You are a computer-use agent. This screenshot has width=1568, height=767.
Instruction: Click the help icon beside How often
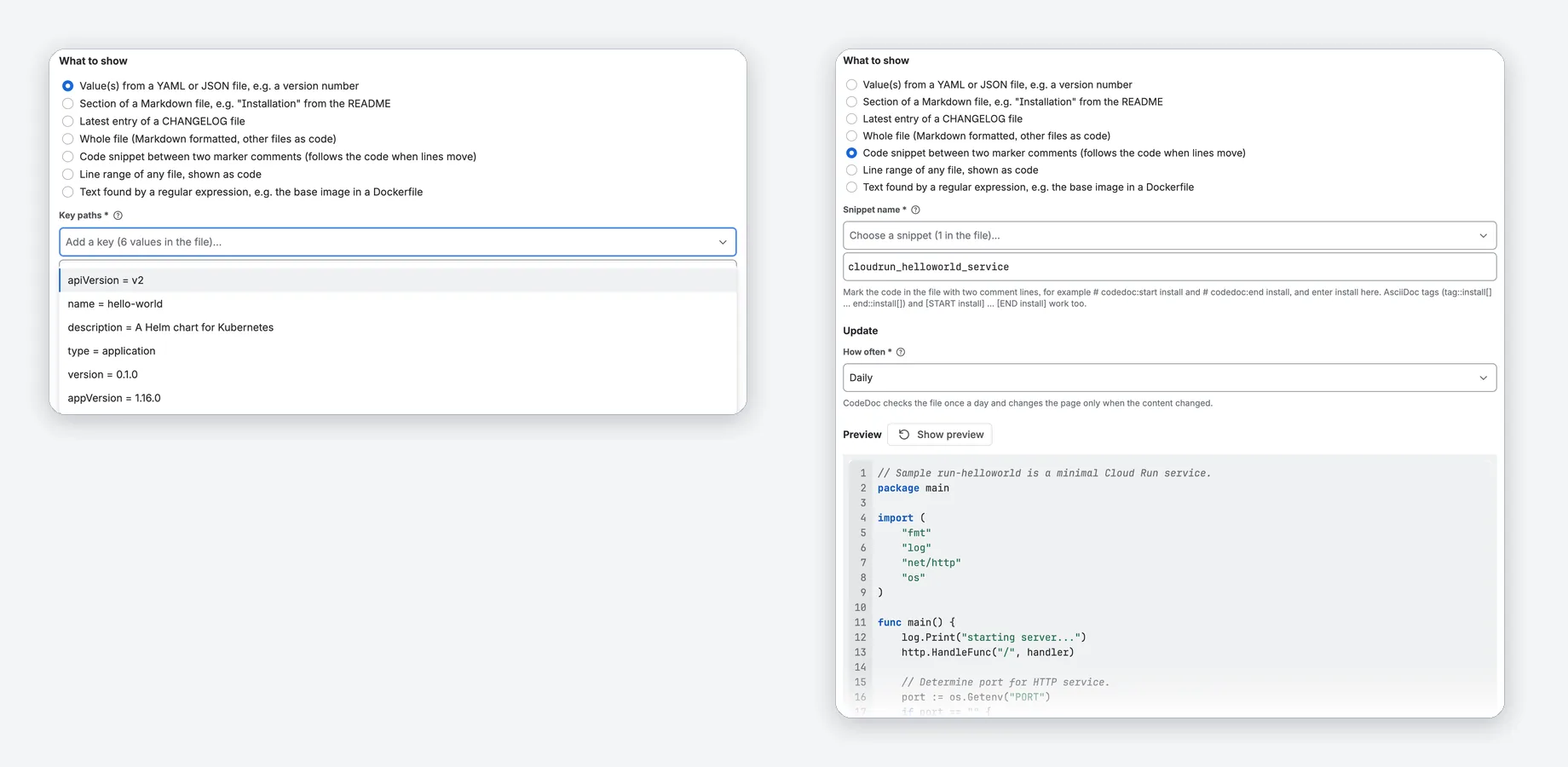pos(901,352)
